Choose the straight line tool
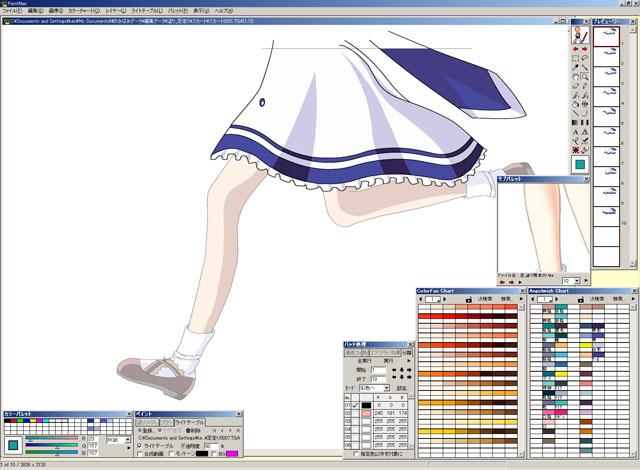Screen dimensions: 640x470 coord(575,113)
